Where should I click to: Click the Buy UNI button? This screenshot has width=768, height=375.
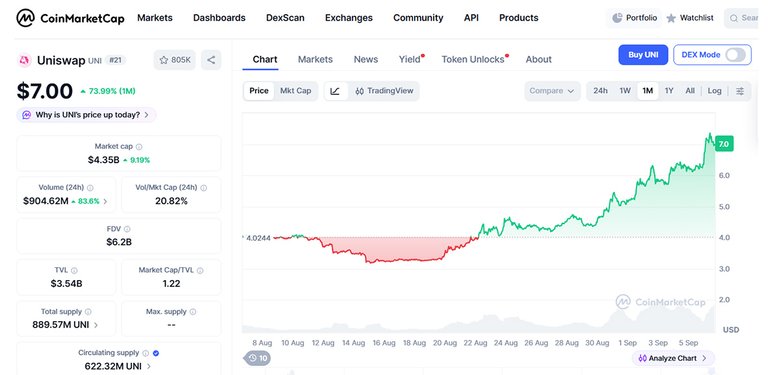(643, 55)
